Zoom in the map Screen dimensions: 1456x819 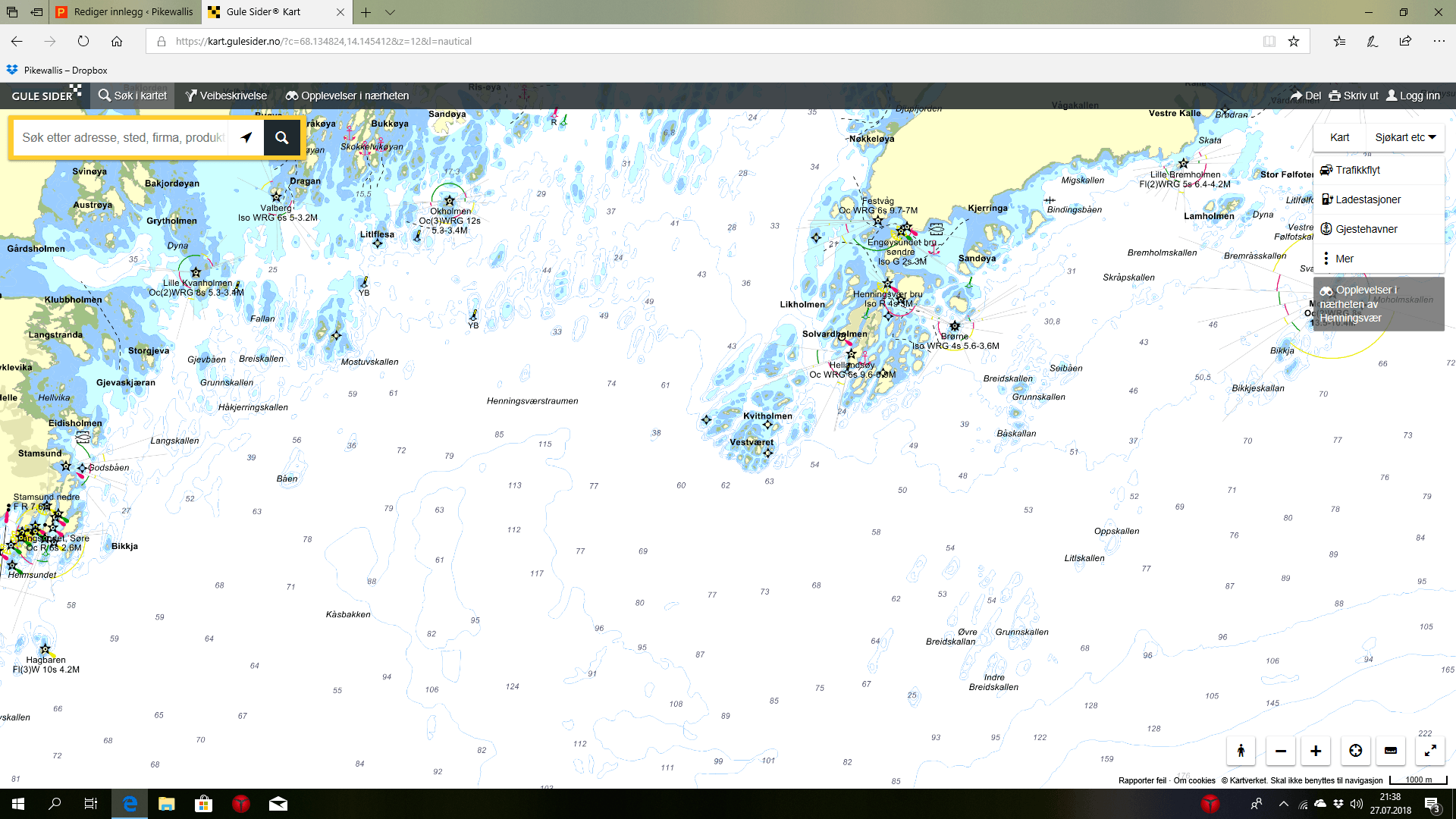pos(1316,751)
